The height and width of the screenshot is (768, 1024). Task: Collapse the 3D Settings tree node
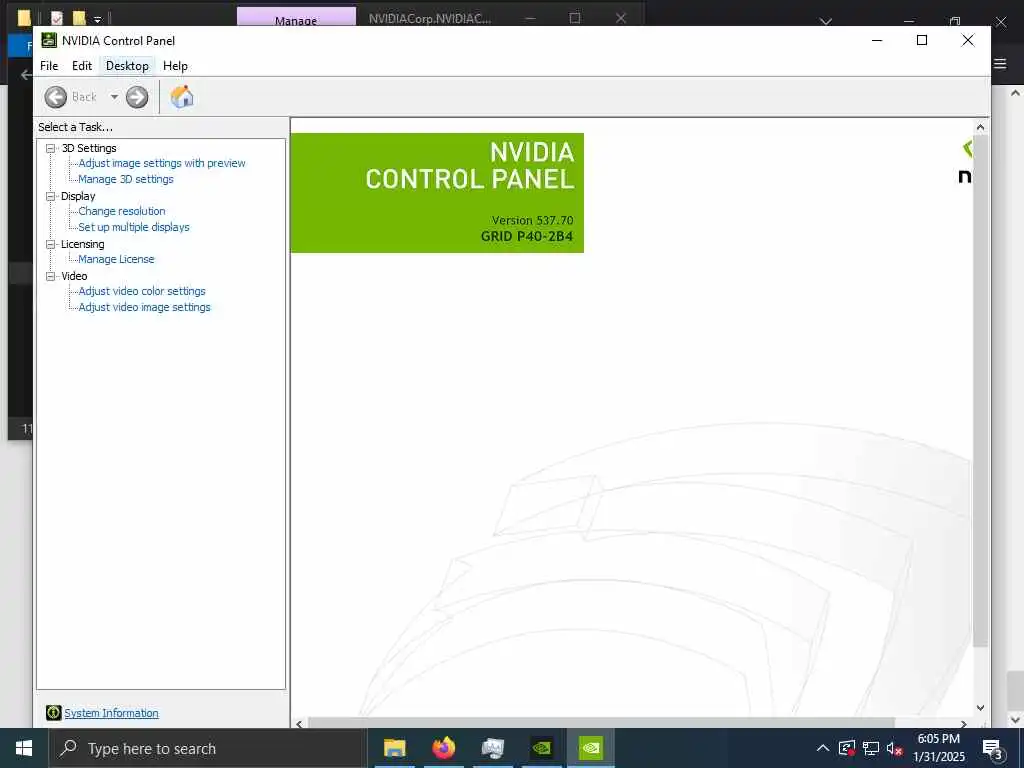click(x=50, y=148)
